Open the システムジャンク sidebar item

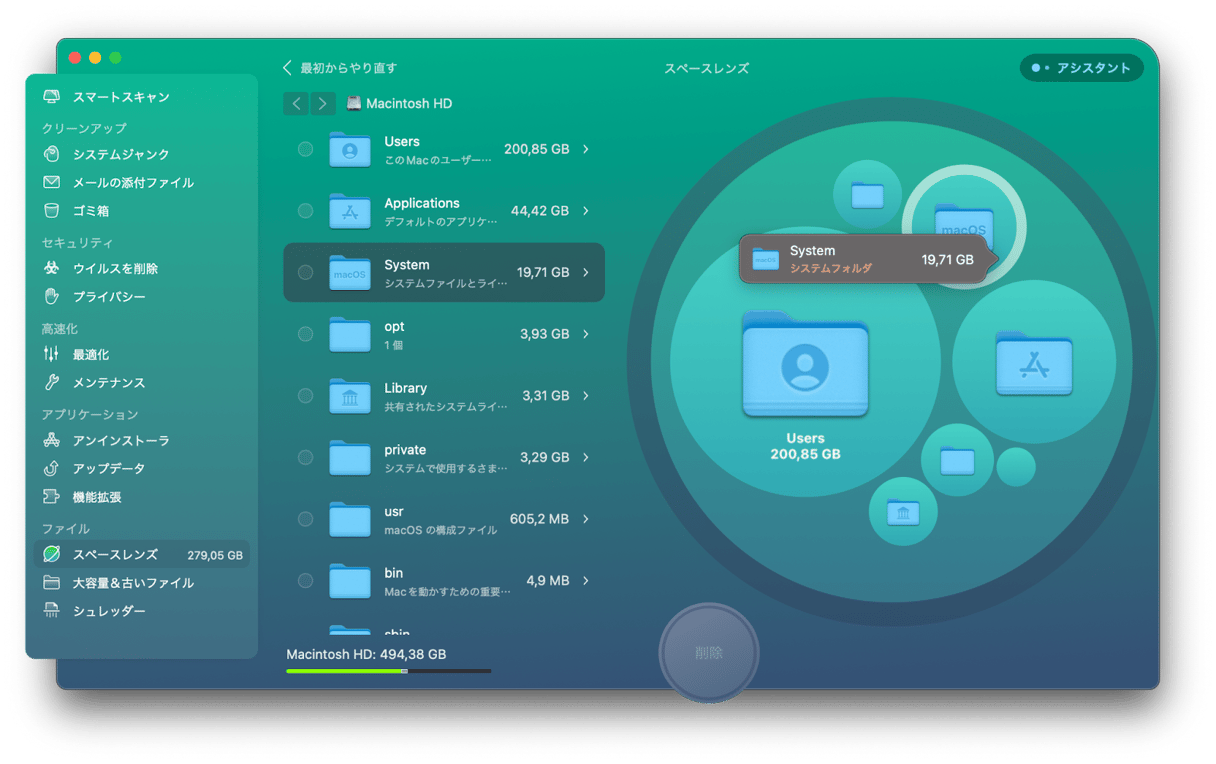(141, 154)
